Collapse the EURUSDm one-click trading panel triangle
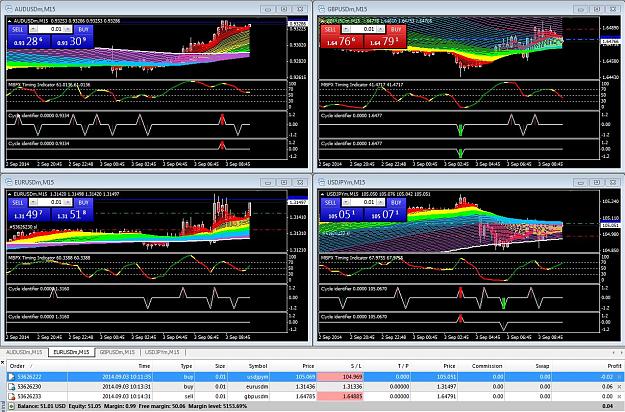The height and width of the screenshot is (412, 625). (10, 194)
